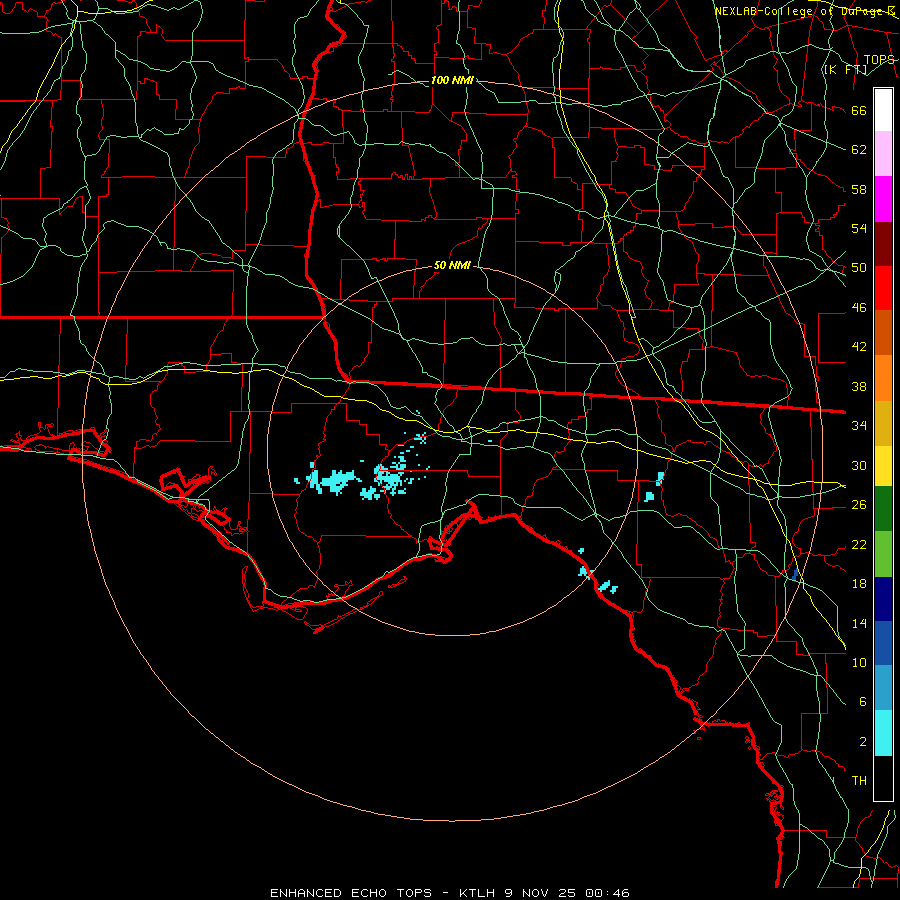This screenshot has height=900, width=900.
Task: Click the dark maroon swatch on the color scale
Action: (883, 244)
